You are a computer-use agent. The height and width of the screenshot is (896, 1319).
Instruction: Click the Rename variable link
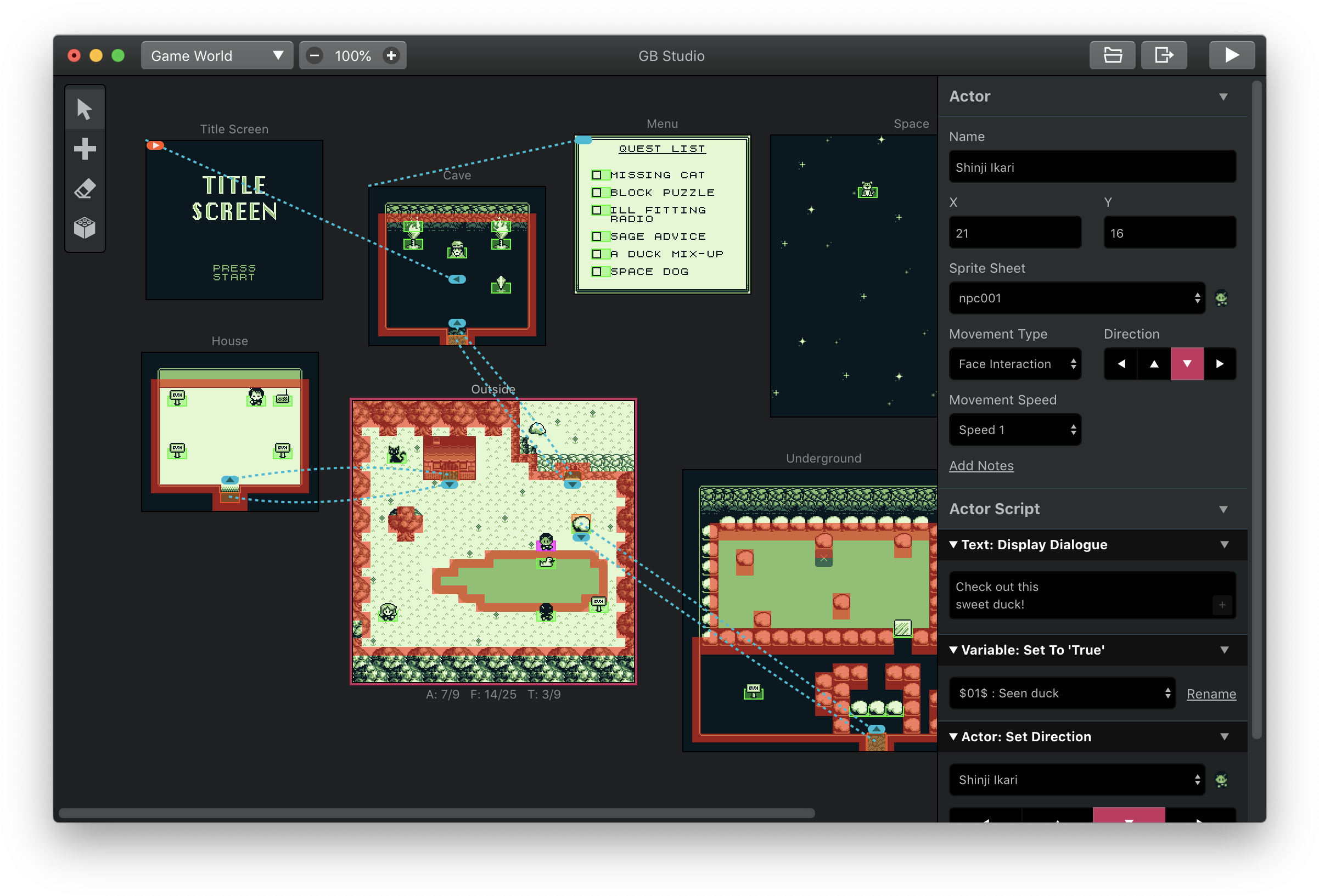click(1211, 694)
